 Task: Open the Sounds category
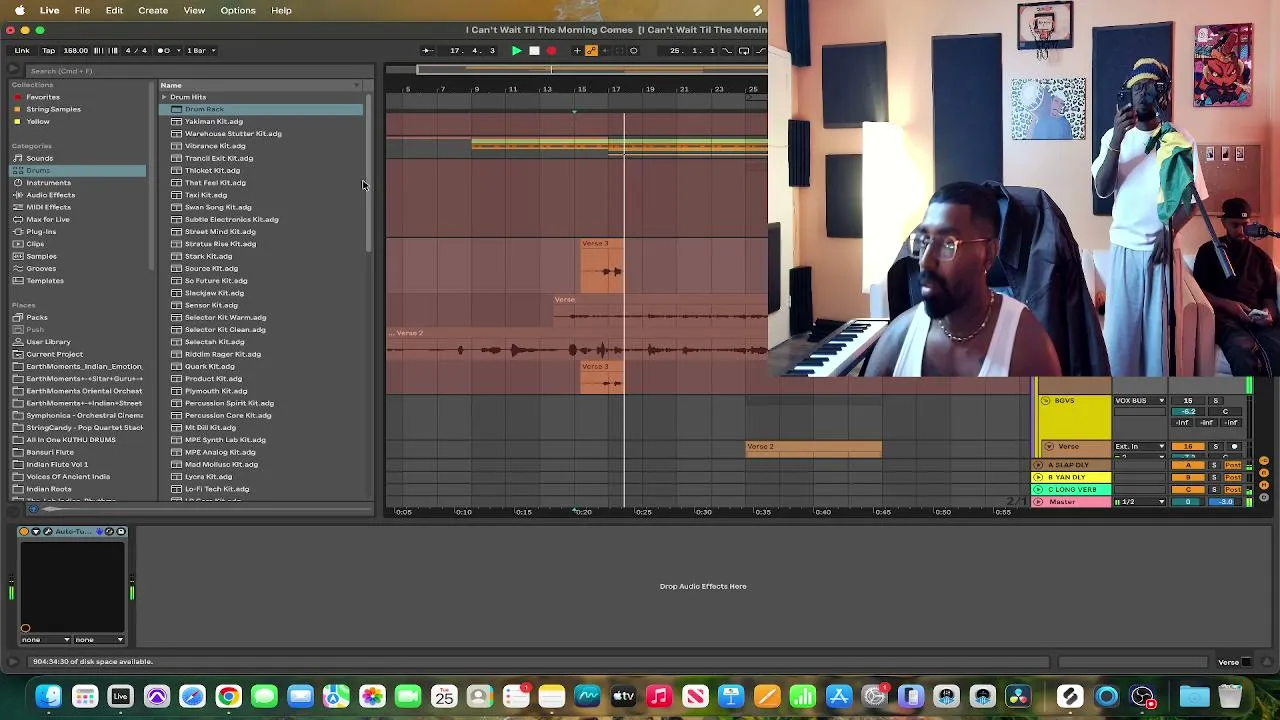pyautogui.click(x=39, y=158)
